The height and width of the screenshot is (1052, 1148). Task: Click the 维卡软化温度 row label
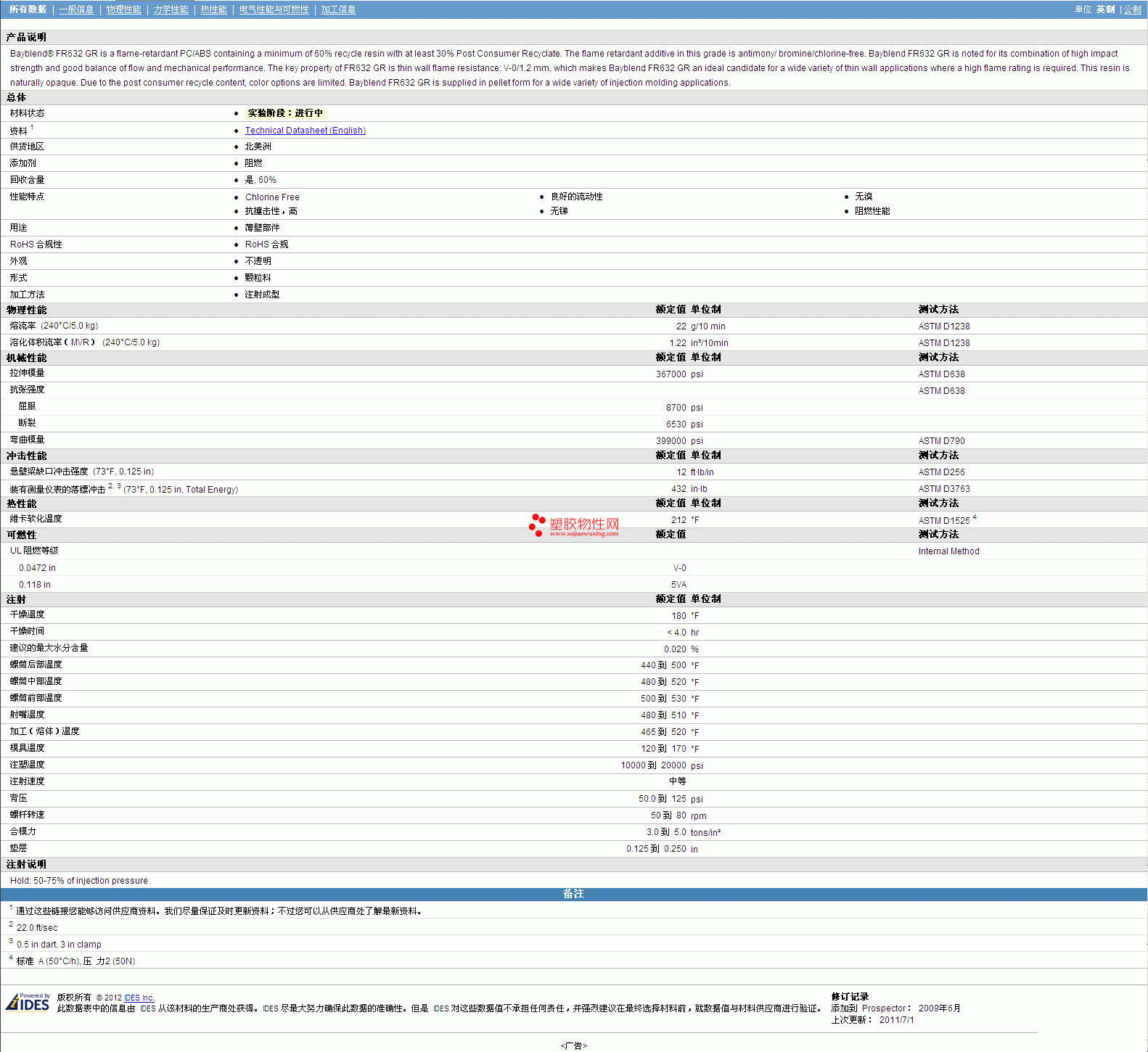(36, 519)
